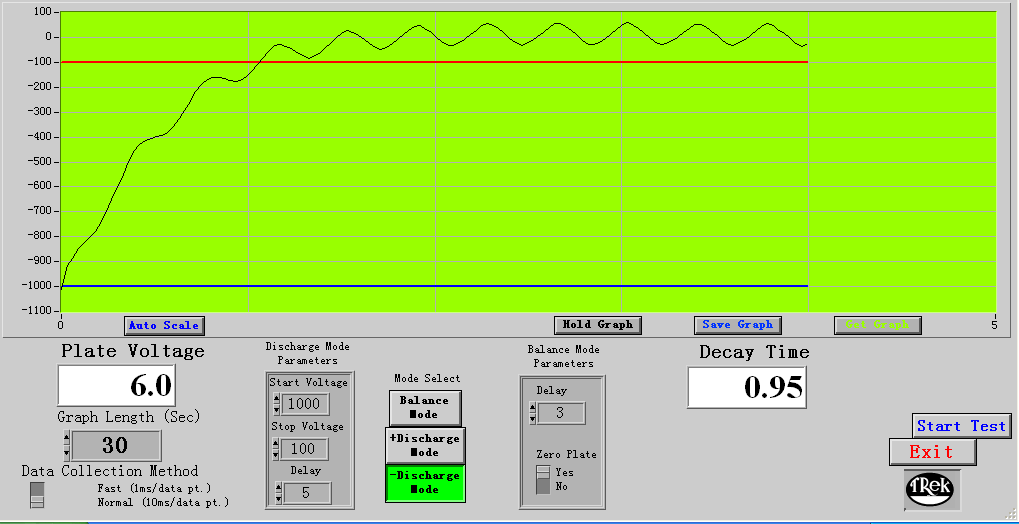Click the Start Voltage field showing 1000
1019x524 pixels.
click(x=305, y=403)
